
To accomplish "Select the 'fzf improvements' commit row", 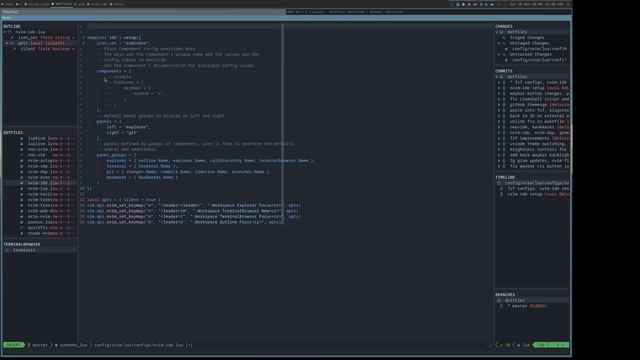I will (x=533, y=138).
